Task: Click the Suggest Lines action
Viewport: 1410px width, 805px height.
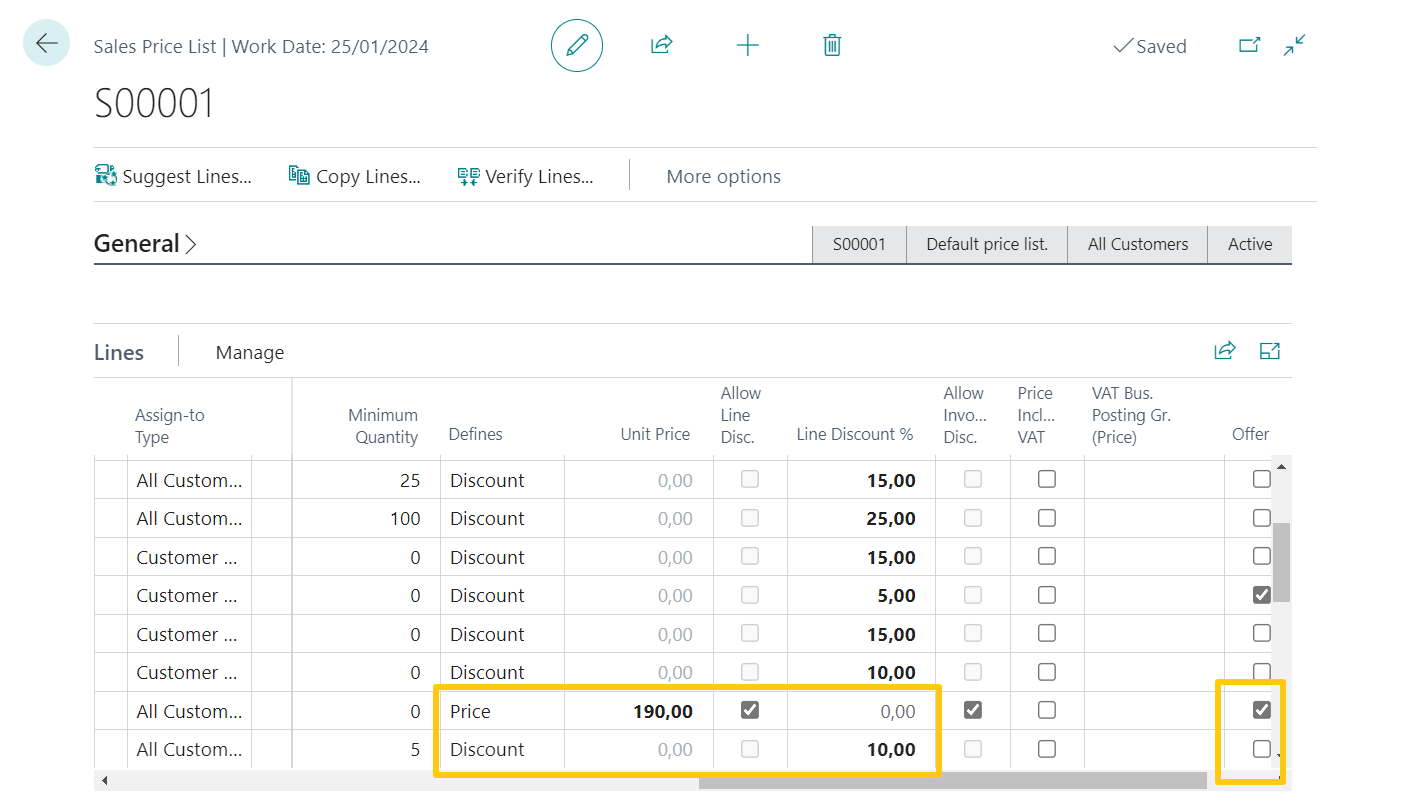Action: point(173,176)
